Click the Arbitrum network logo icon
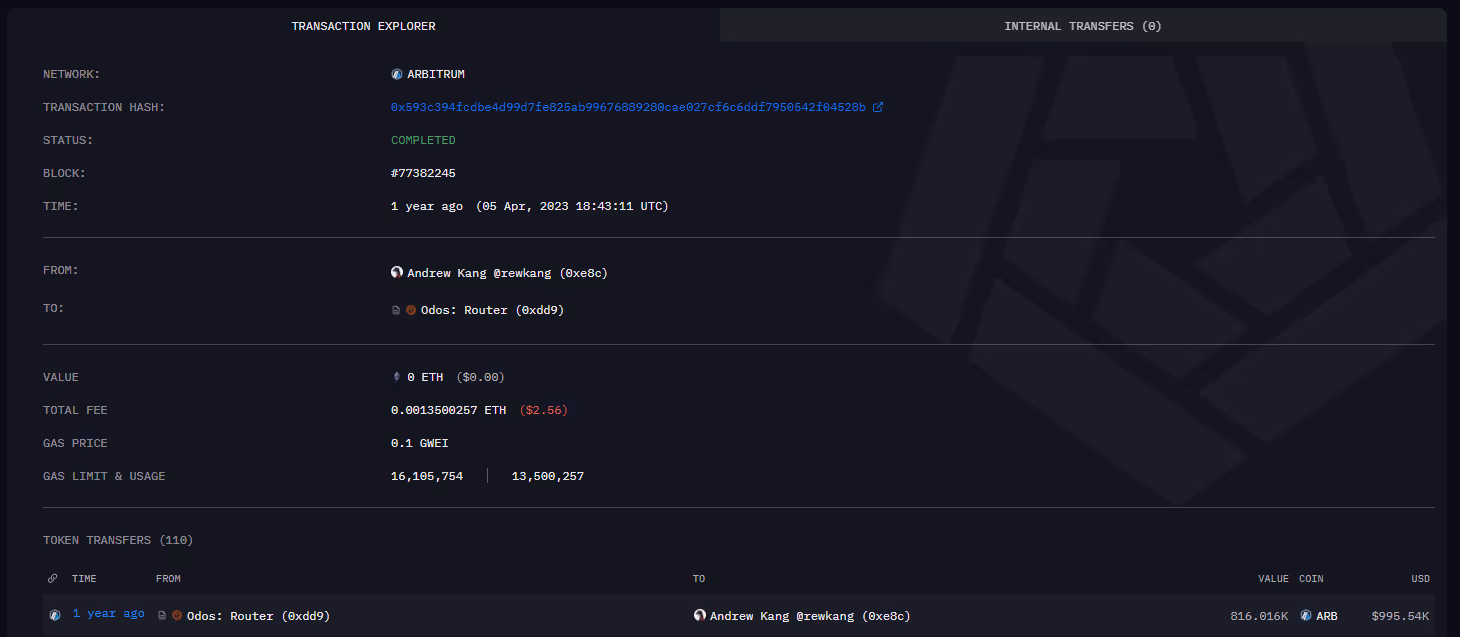This screenshot has width=1460, height=637. pyautogui.click(x=395, y=73)
